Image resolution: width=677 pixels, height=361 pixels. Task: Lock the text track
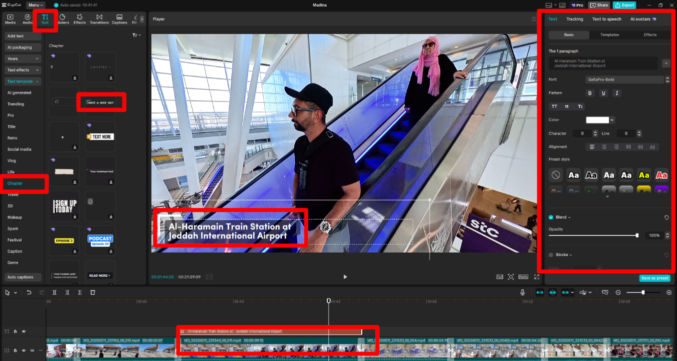coord(16,331)
